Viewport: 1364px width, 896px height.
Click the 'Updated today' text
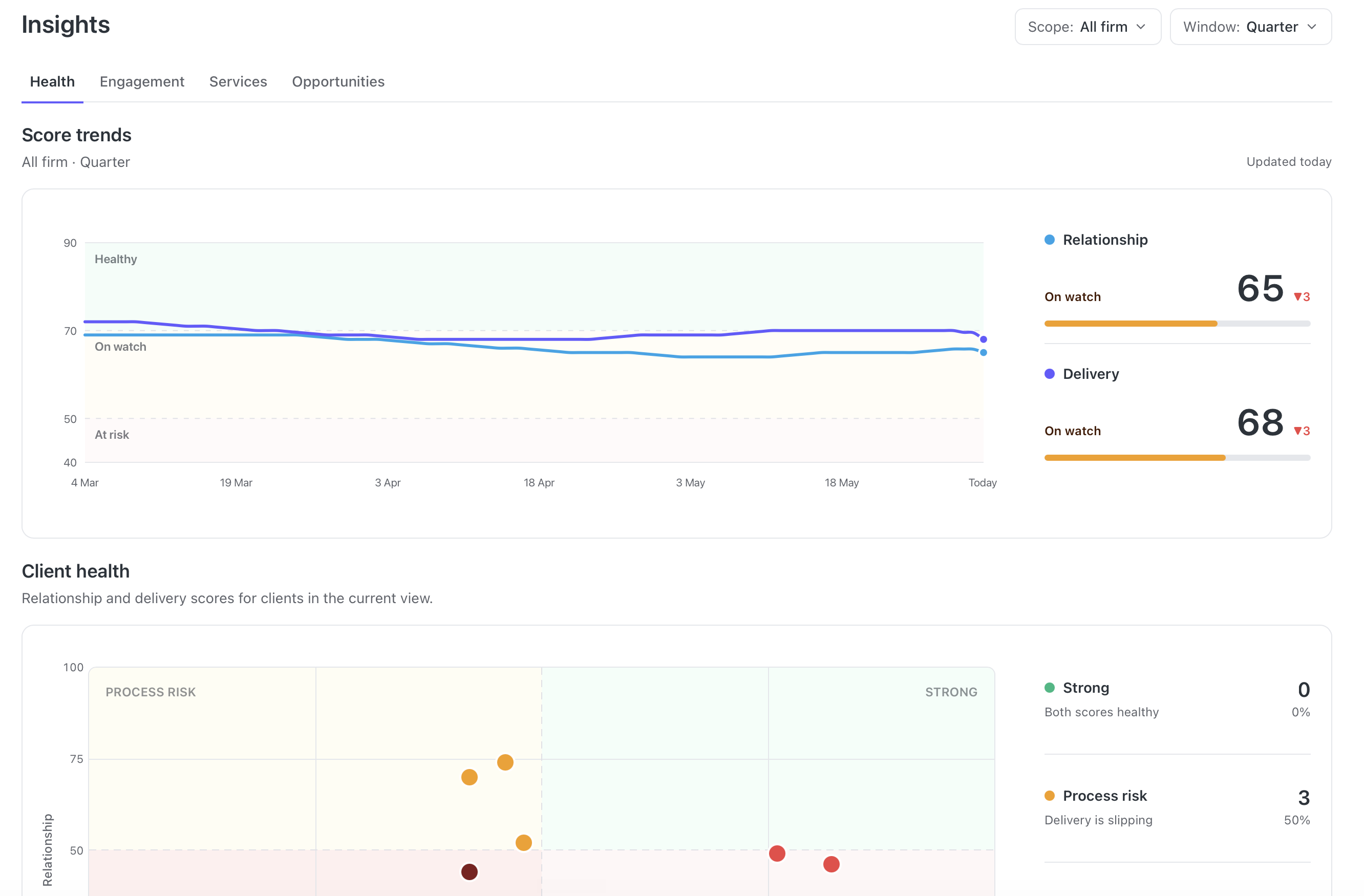pos(1289,162)
